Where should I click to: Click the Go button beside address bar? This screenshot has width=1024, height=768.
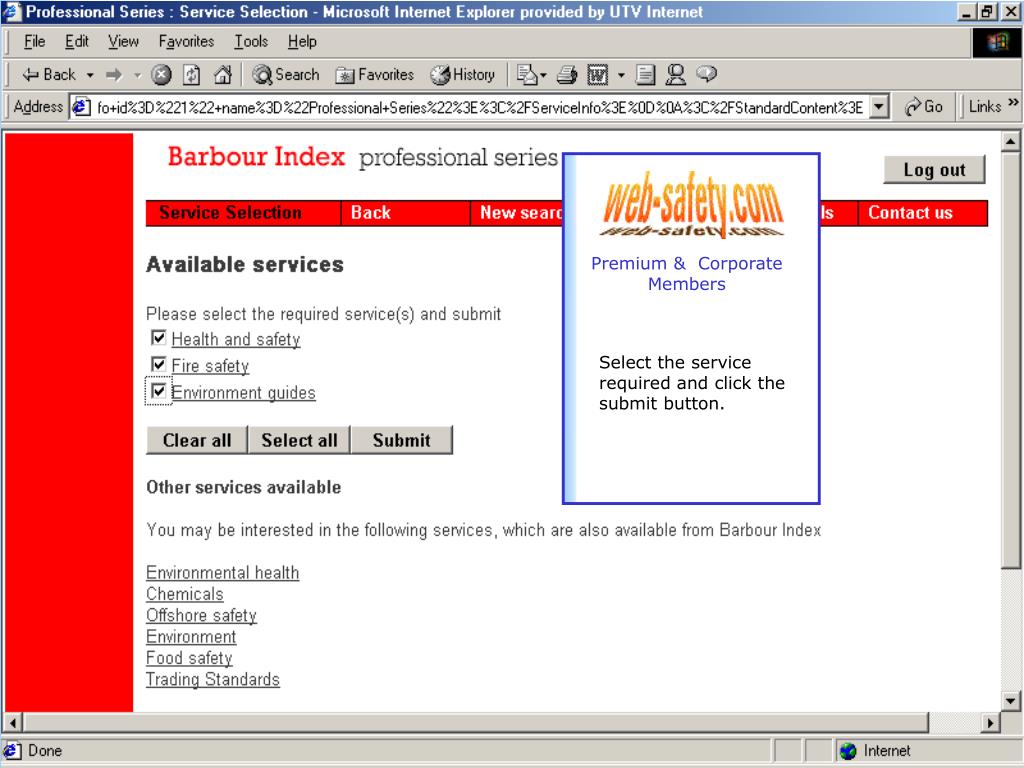pos(923,106)
